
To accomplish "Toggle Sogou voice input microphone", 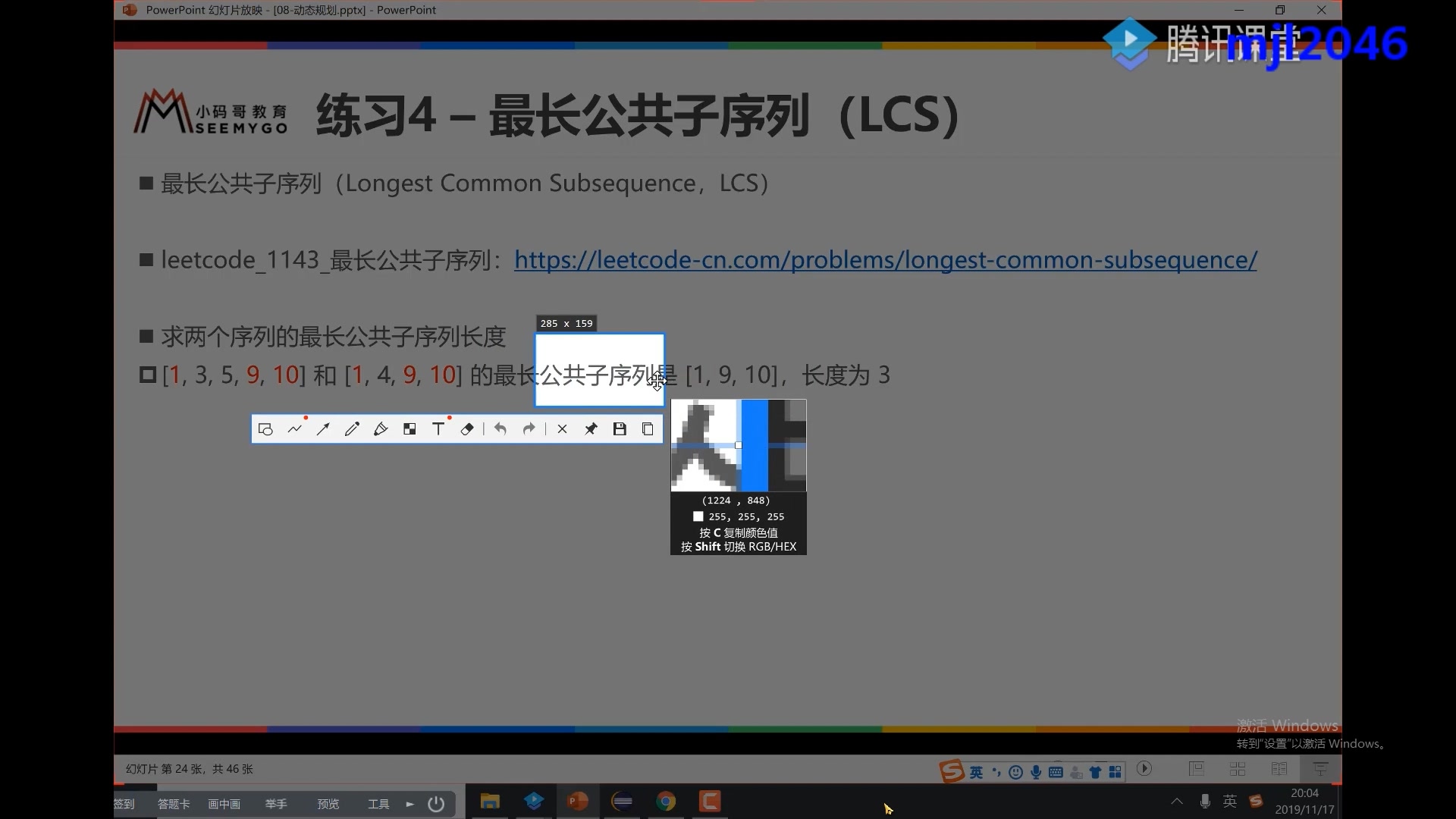I will 1036,772.
